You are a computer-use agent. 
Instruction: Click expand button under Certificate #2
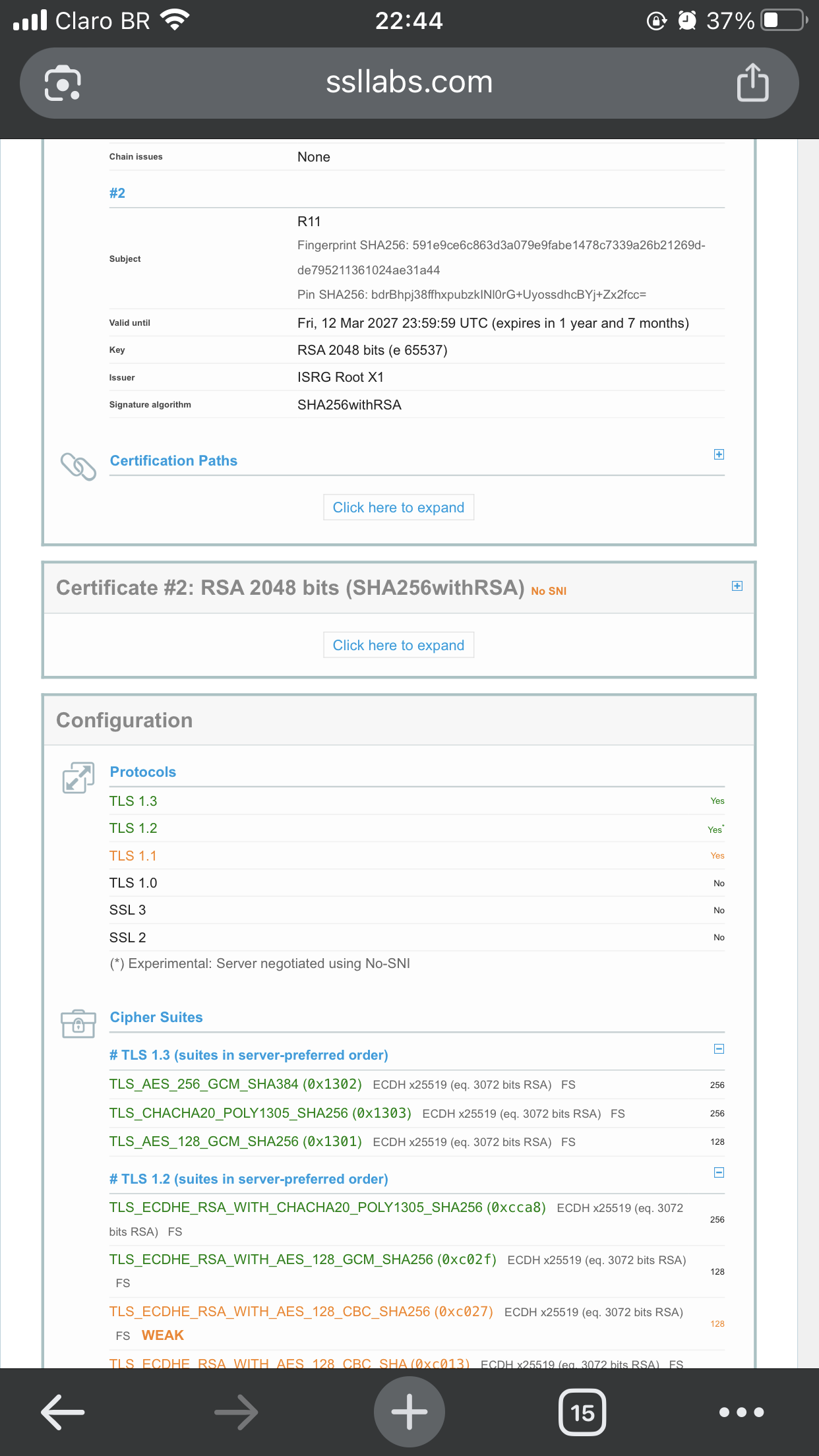398,645
